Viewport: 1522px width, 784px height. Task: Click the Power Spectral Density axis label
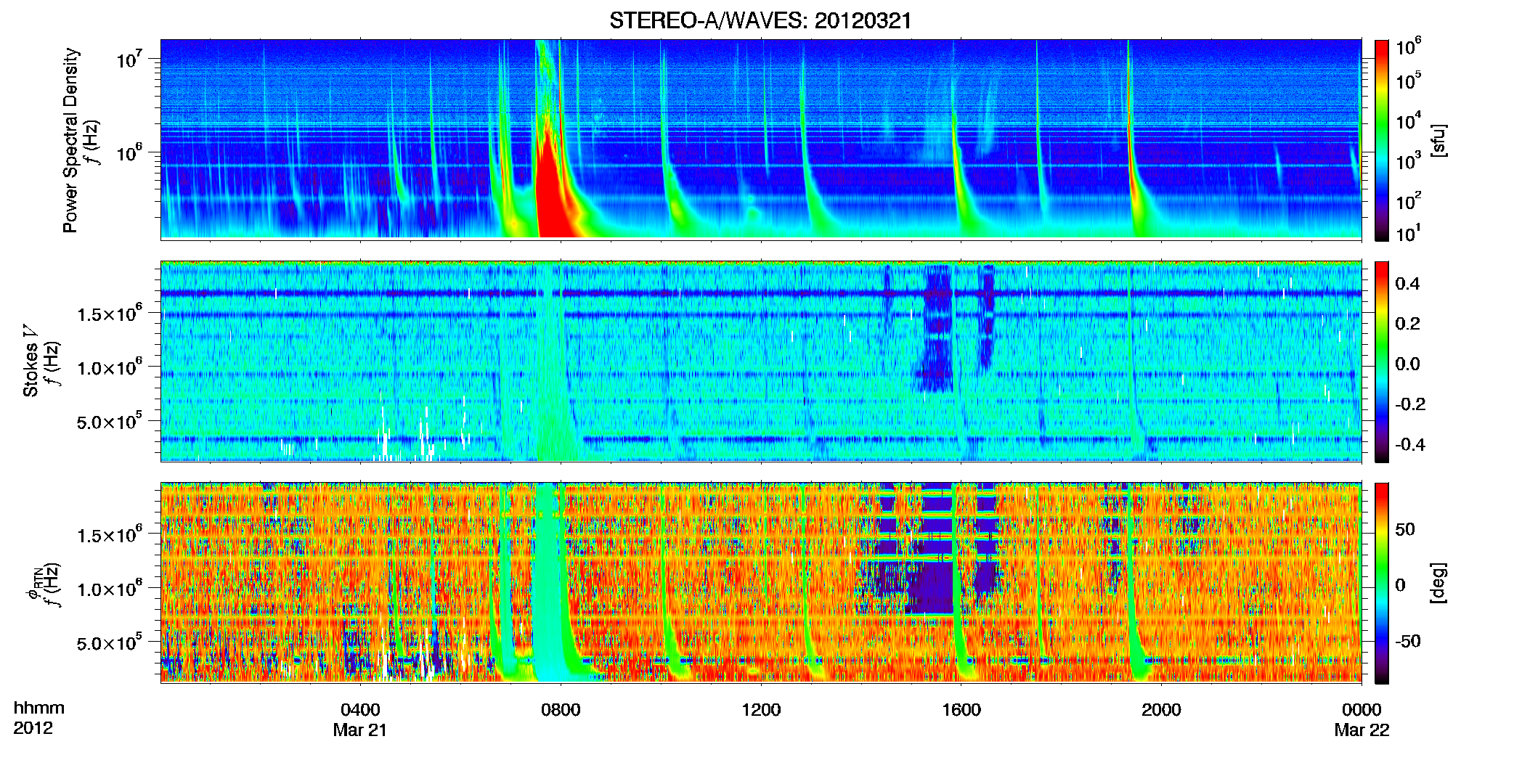[x=70, y=140]
